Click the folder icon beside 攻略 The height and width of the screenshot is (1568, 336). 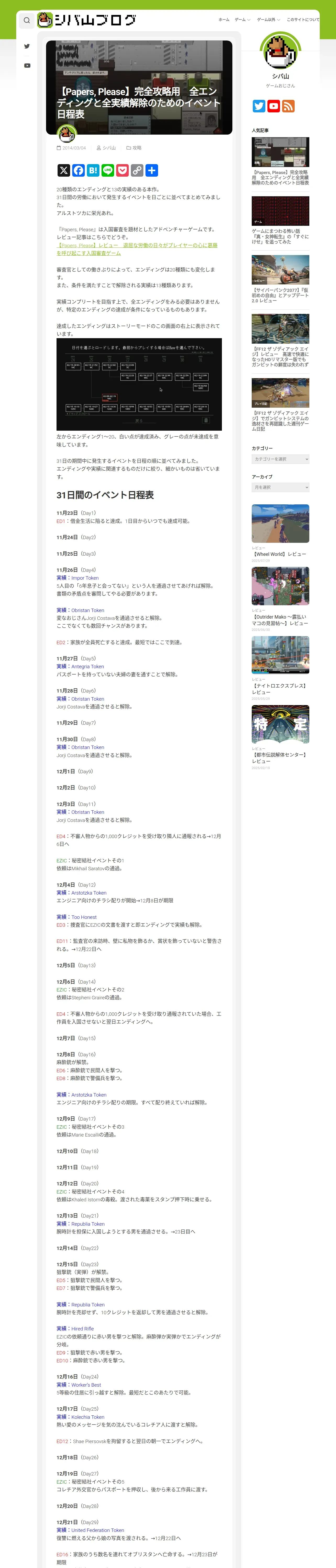129,148
